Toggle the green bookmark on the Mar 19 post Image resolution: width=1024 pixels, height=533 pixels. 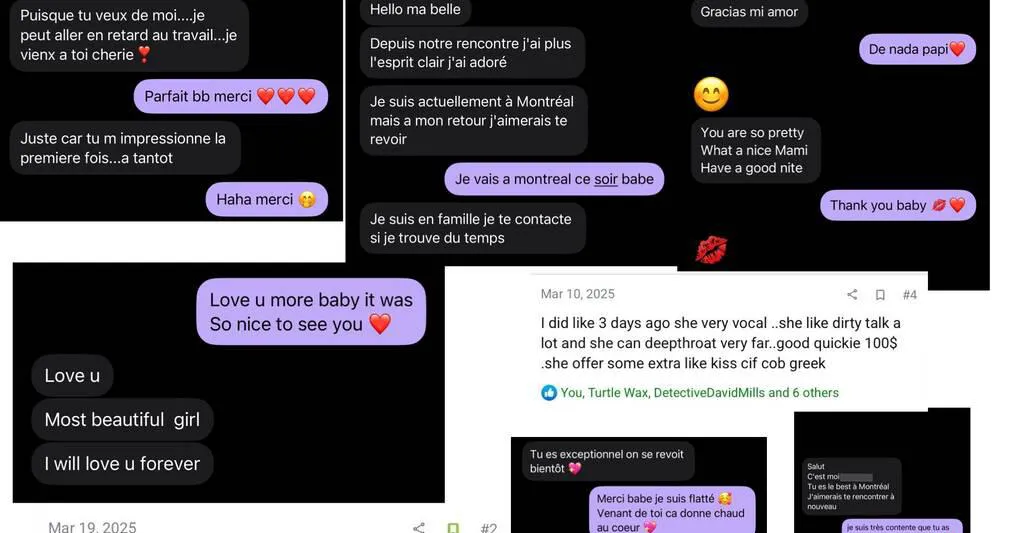pos(453,528)
